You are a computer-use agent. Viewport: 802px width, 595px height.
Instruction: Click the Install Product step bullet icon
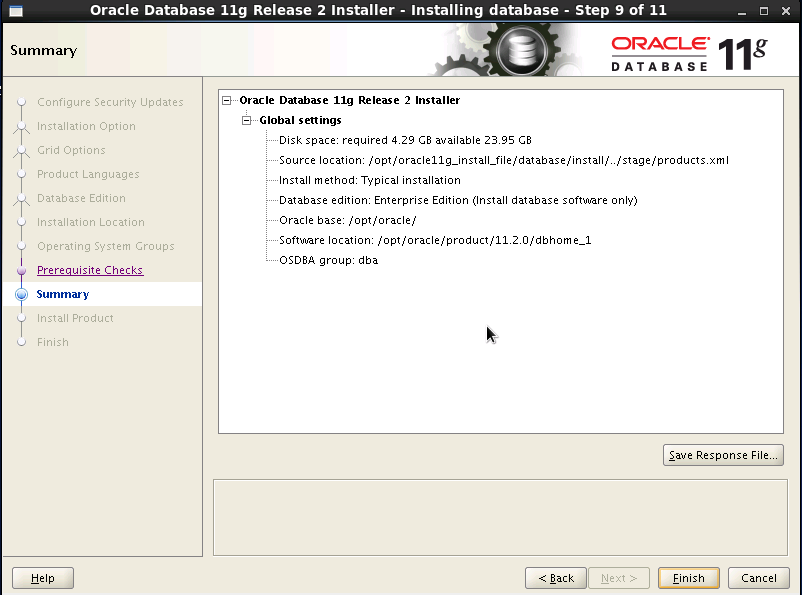21,318
